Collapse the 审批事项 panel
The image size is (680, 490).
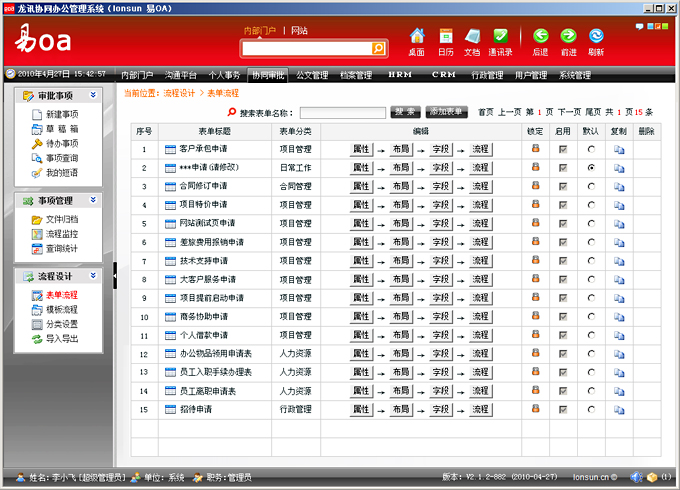coord(93,95)
